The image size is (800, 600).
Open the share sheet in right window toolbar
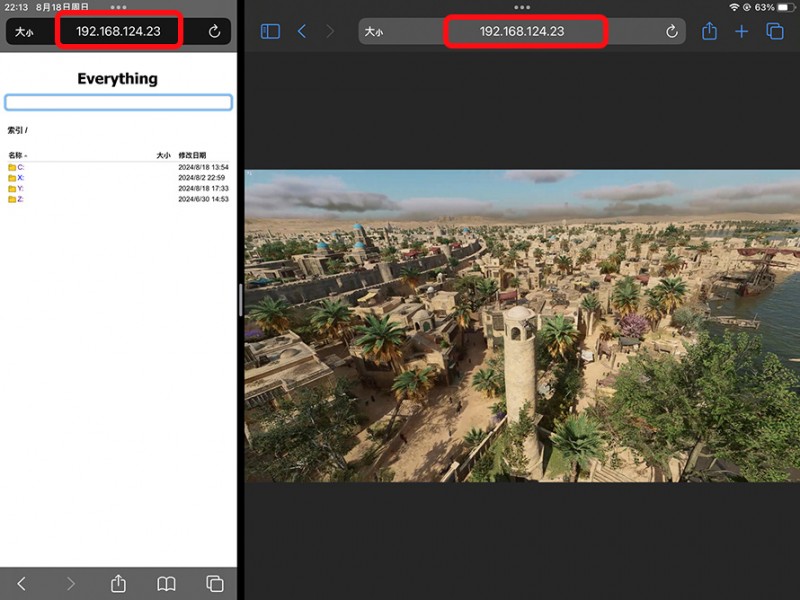point(709,32)
